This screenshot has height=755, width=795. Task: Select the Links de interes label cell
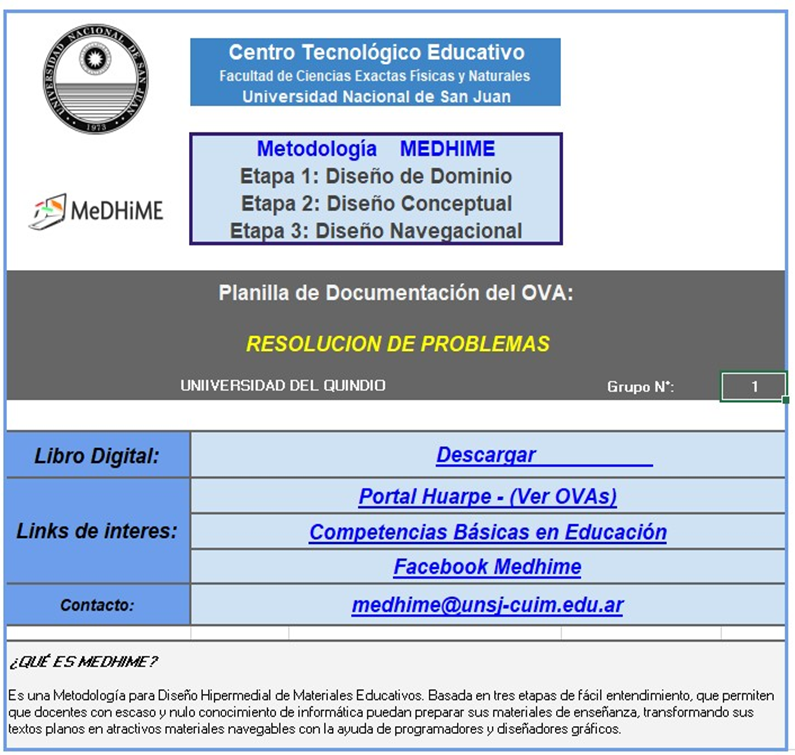[x=97, y=531]
